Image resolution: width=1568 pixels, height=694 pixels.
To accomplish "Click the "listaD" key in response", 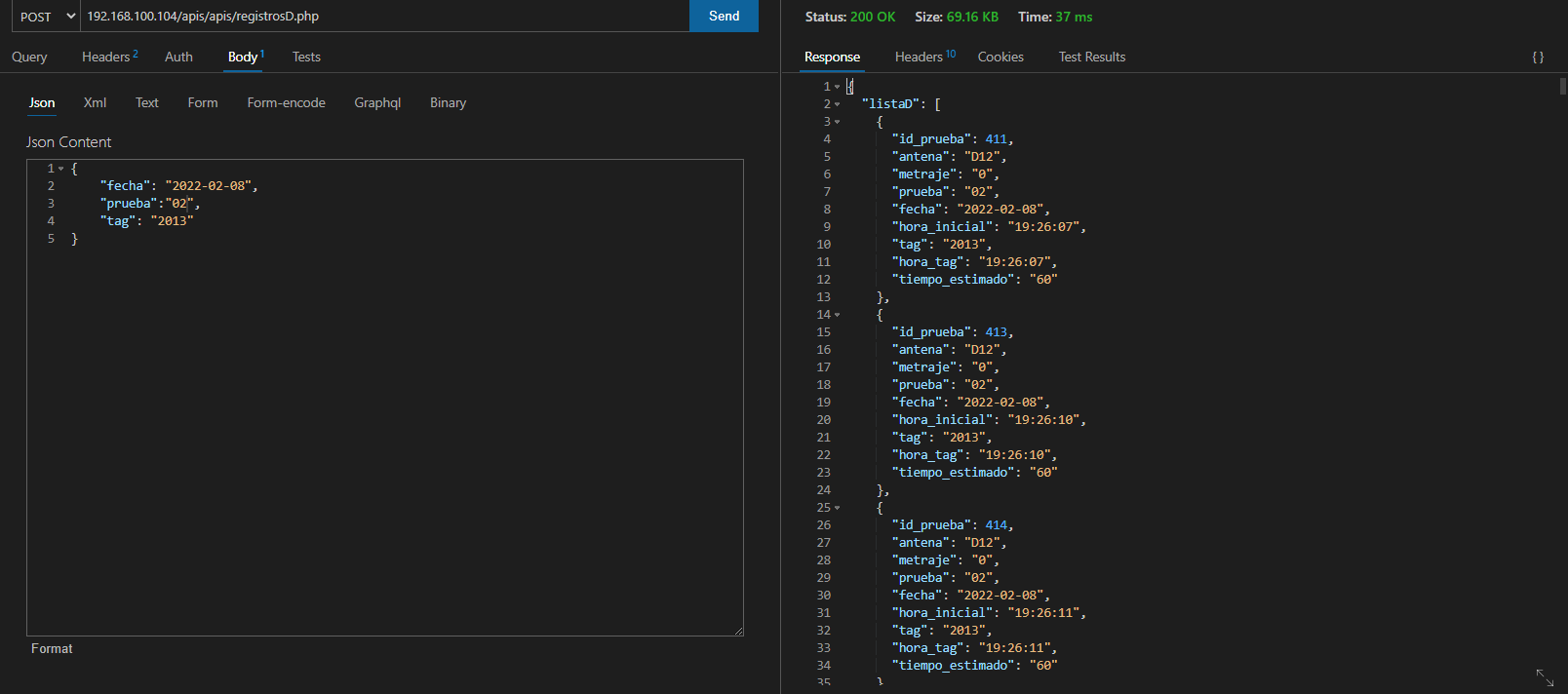I will pos(890,104).
